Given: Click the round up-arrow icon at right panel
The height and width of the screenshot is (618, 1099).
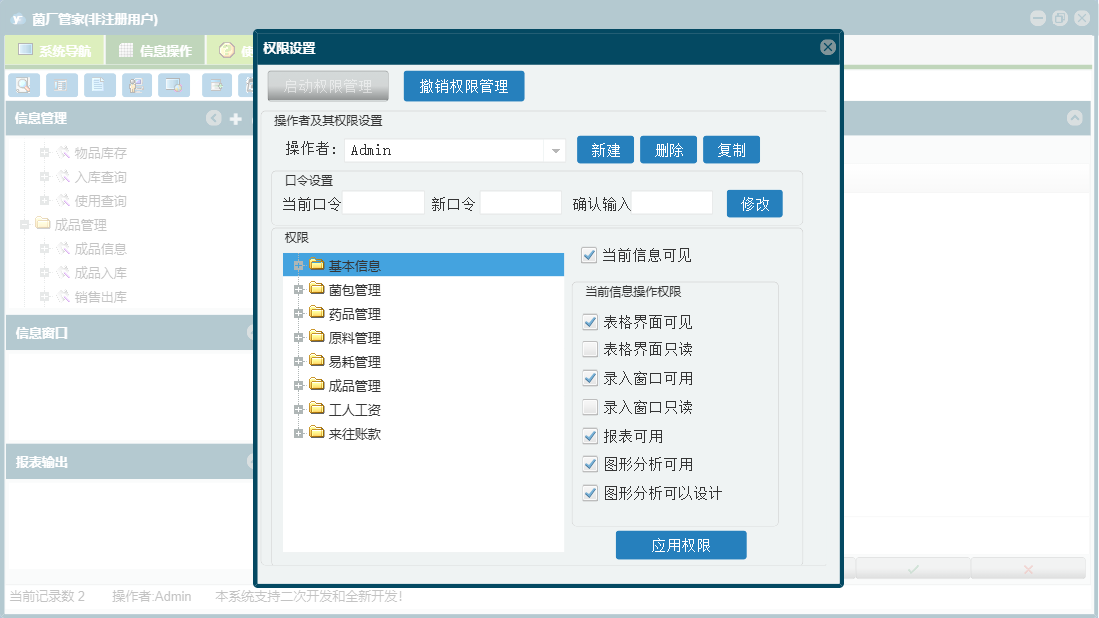Looking at the screenshot, I should (1074, 118).
